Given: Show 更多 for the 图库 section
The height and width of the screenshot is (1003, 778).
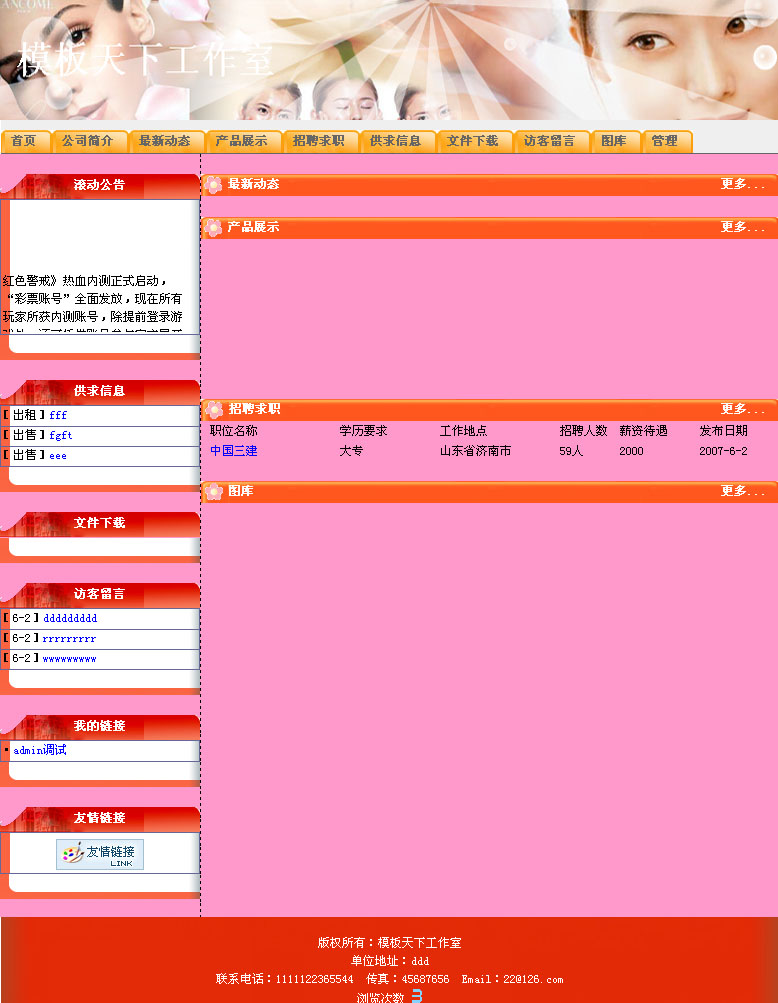Looking at the screenshot, I should coord(743,492).
